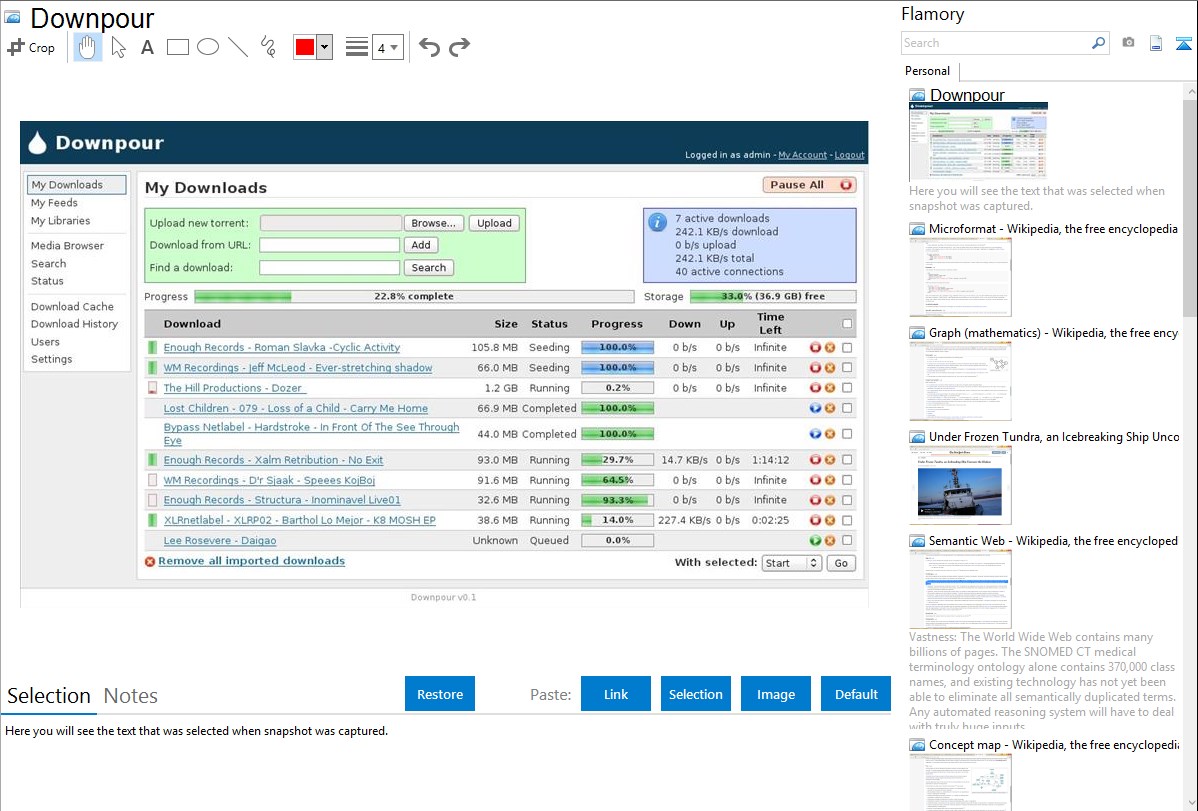This screenshot has height=811, width=1198.
Task: Activate the hand pan tool
Action: point(87,47)
